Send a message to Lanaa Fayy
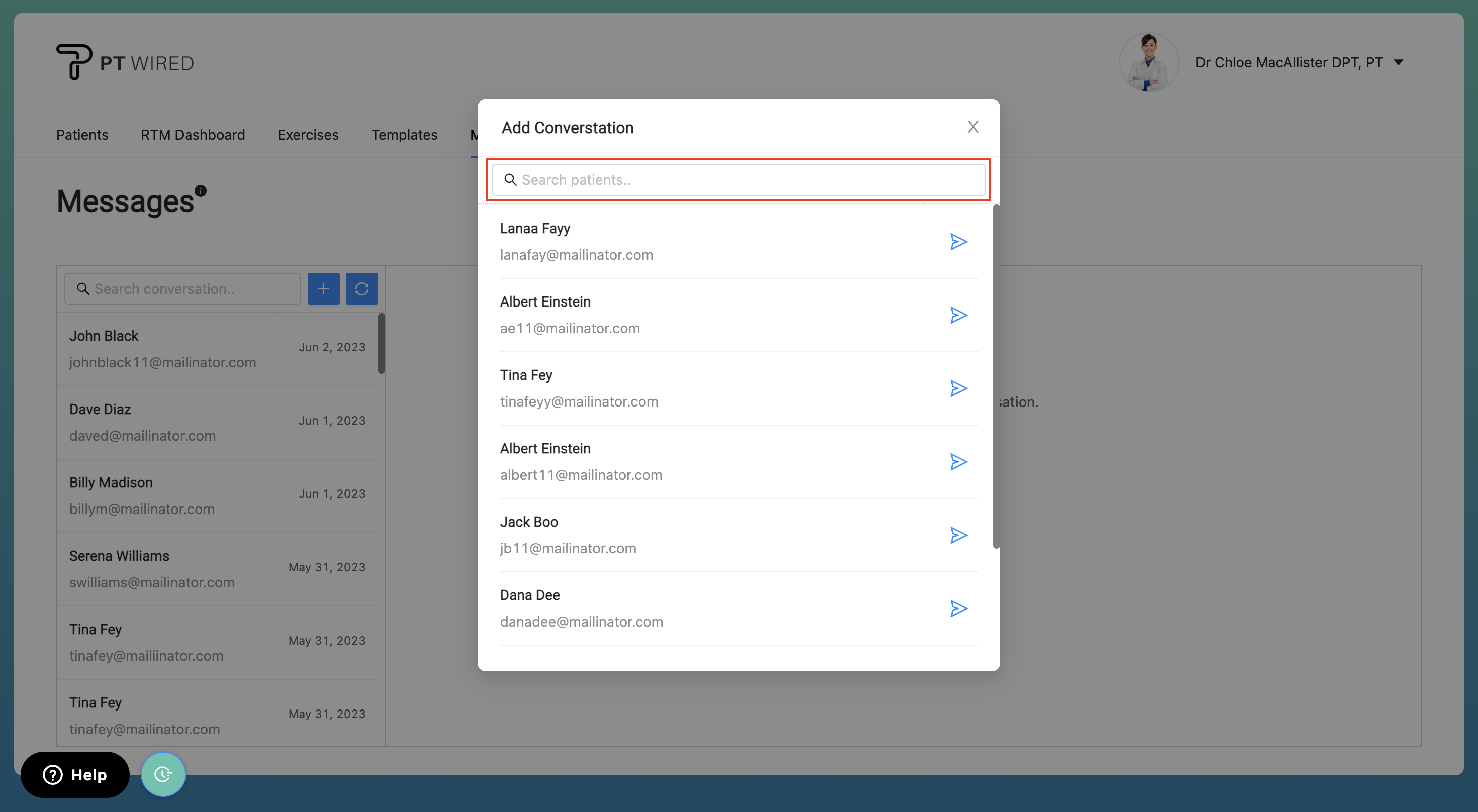Viewport: 1478px width, 812px height. click(958, 241)
